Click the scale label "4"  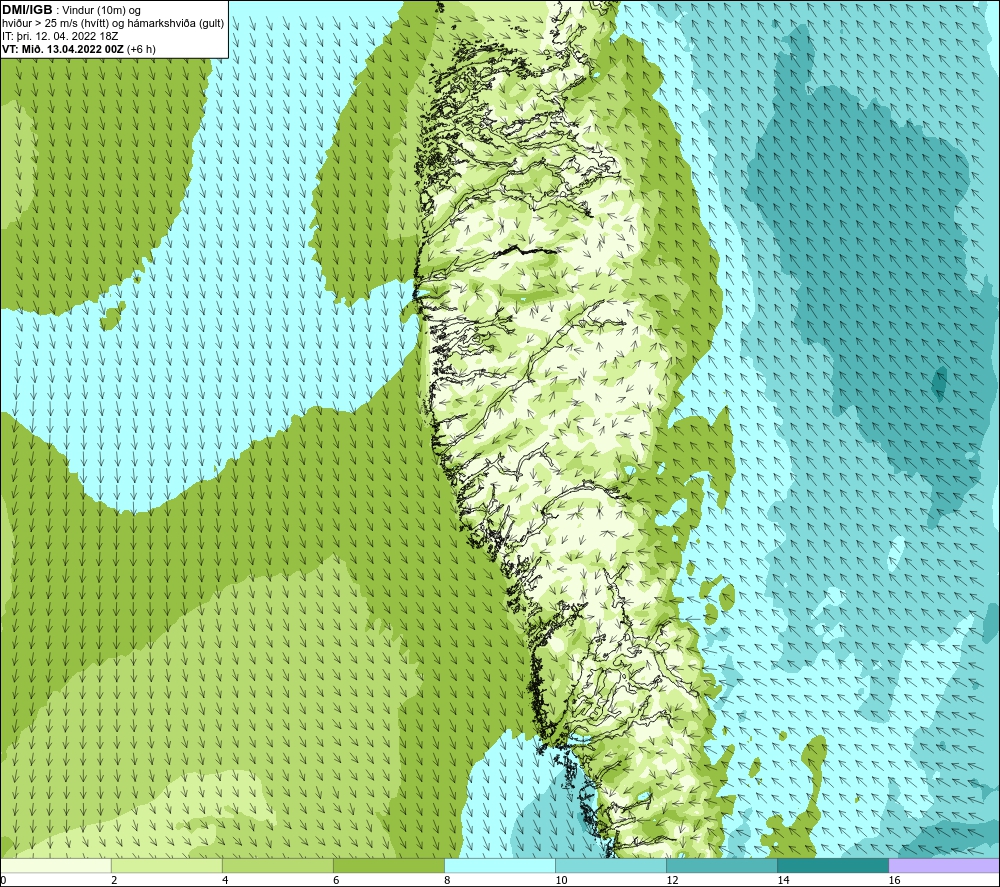click(225, 880)
